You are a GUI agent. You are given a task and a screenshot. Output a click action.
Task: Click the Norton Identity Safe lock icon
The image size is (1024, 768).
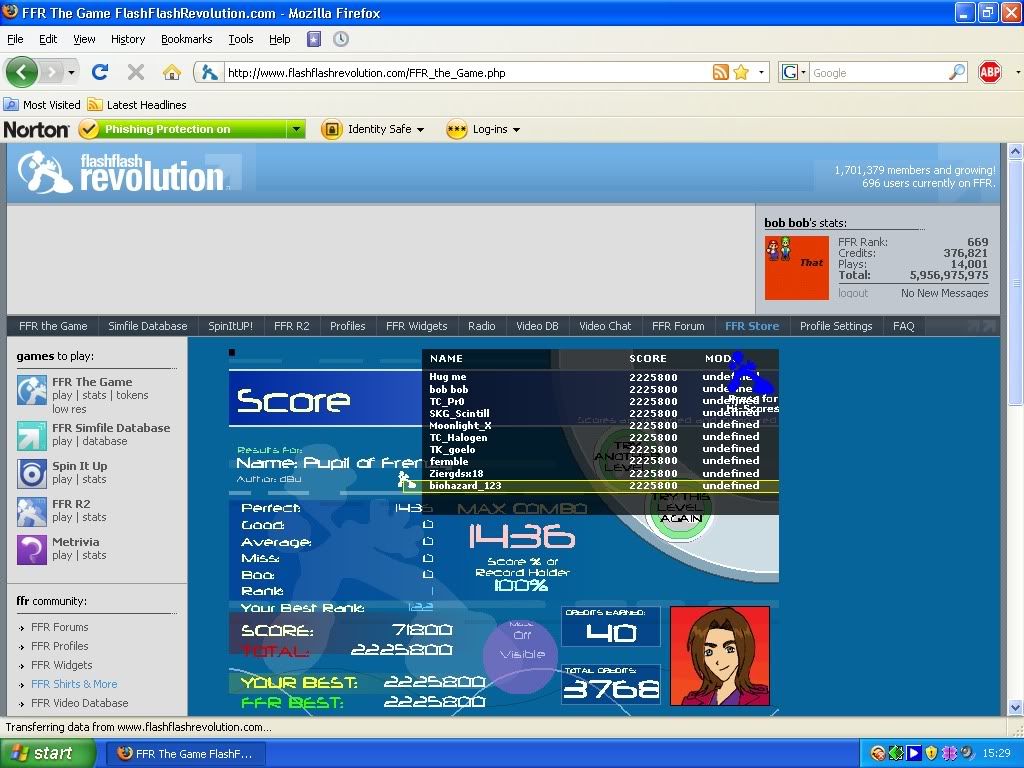coord(331,129)
